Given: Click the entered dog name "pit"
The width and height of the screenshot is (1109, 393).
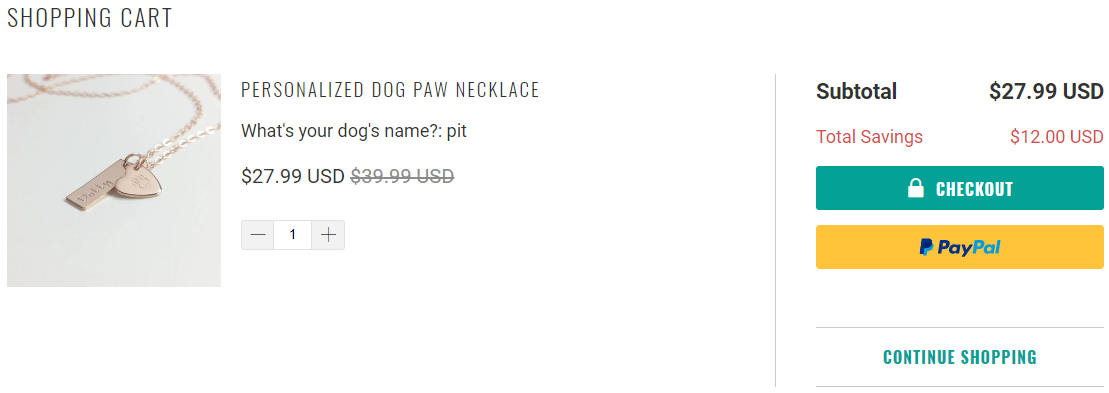Looking at the screenshot, I should pos(457,131).
